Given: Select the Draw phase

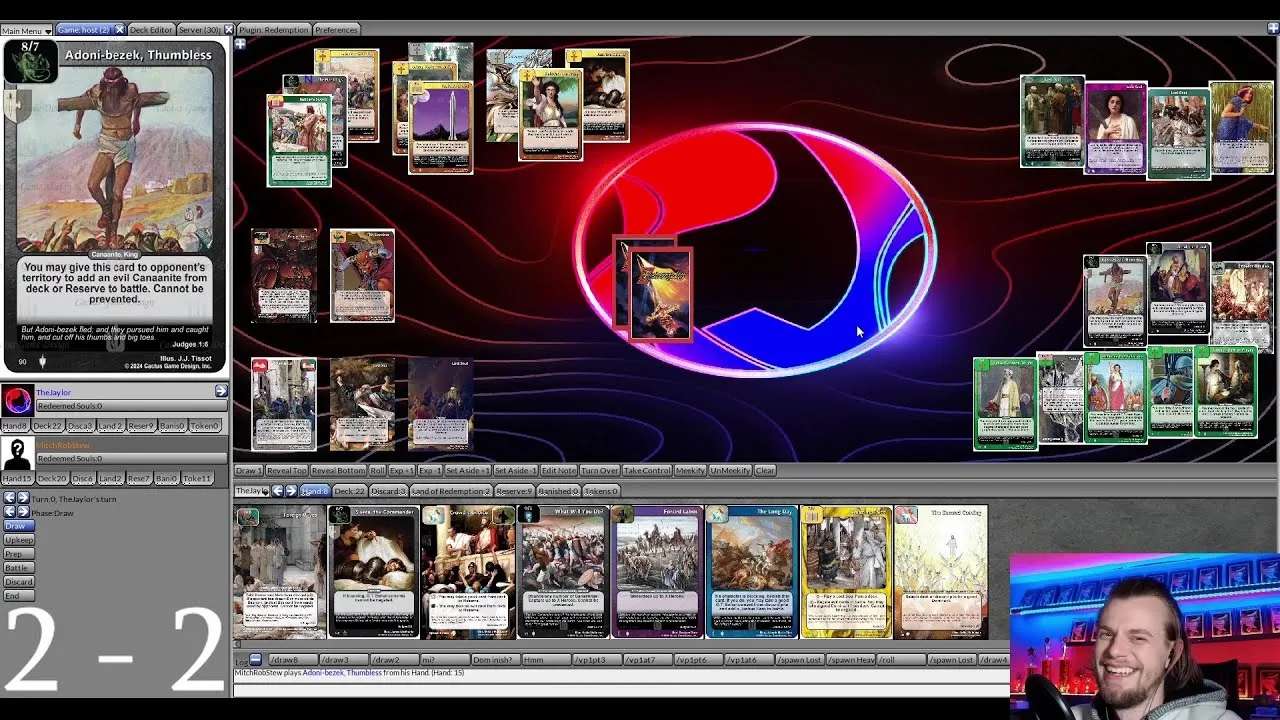Looking at the screenshot, I should pos(18,526).
